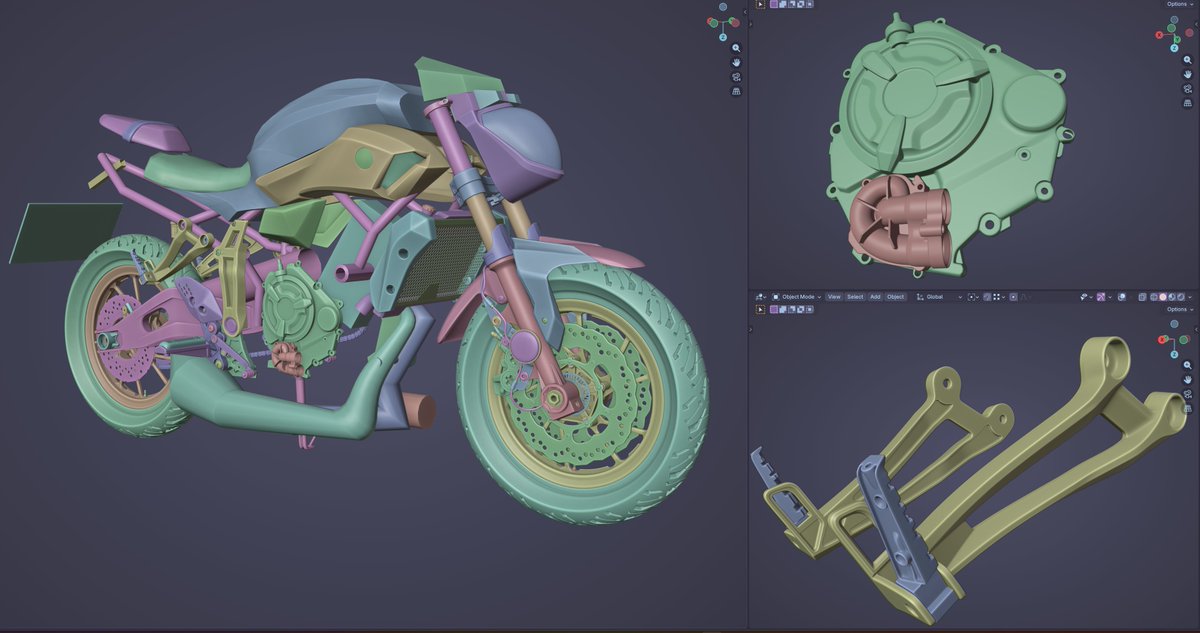Select the hand Pan icon below the zoom tool

coord(736,62)
